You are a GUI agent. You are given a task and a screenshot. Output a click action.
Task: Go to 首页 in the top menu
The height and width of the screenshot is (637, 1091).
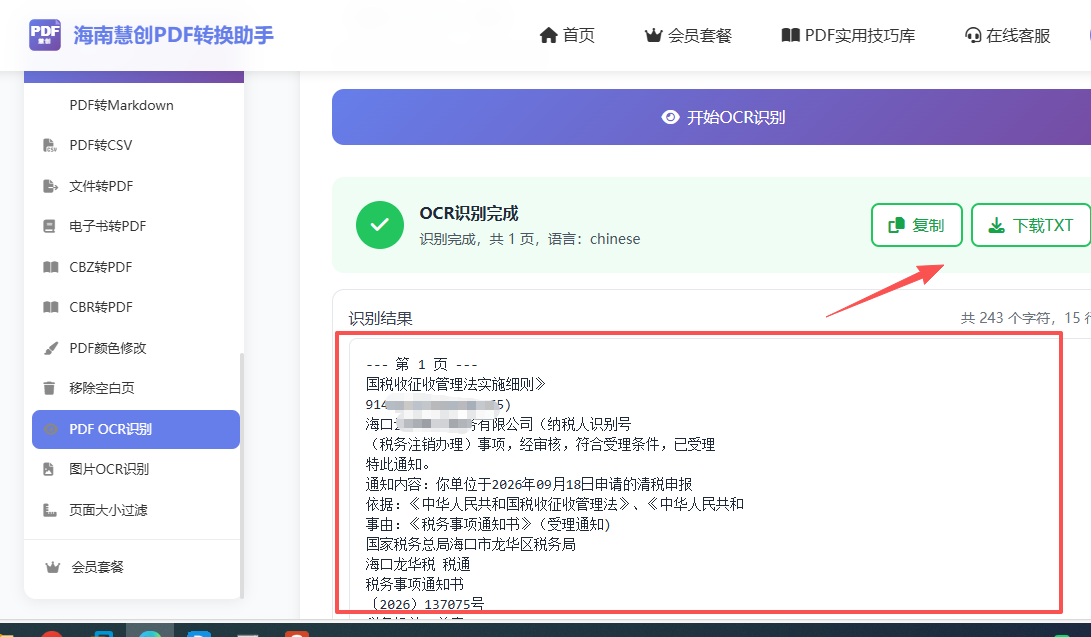(578, 35)
